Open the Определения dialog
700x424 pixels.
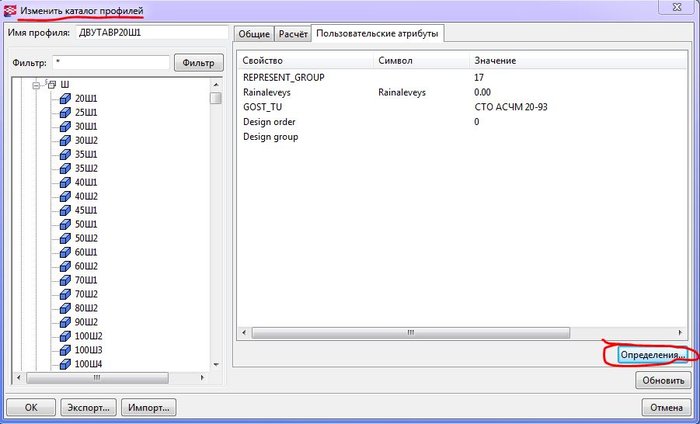(x=653, y=355)
